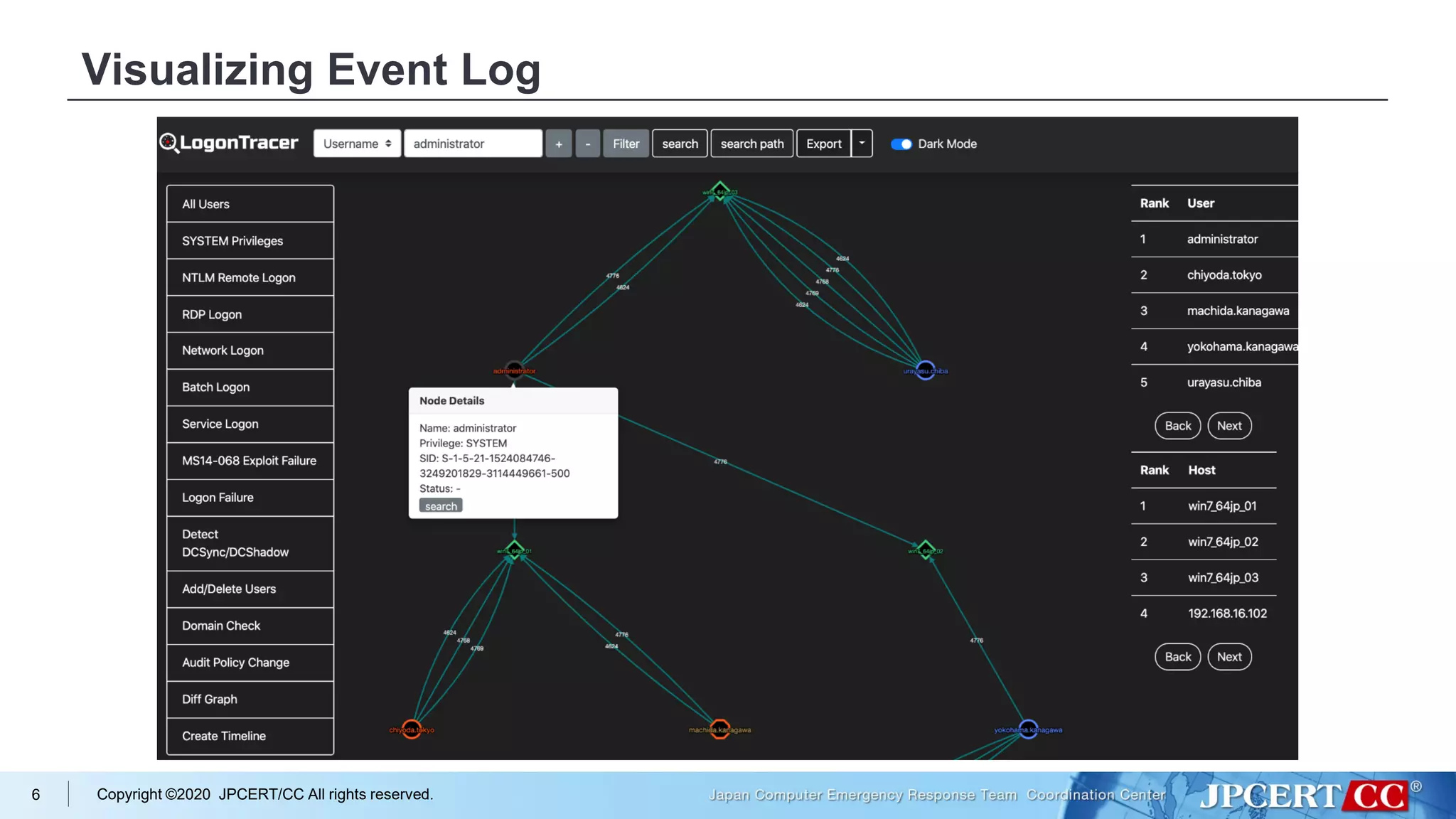Image resolution: width=1456 pixels, height=819 pixels.
Task: Click the search path button
Action: pyautogui.click(x=752, y=144)
